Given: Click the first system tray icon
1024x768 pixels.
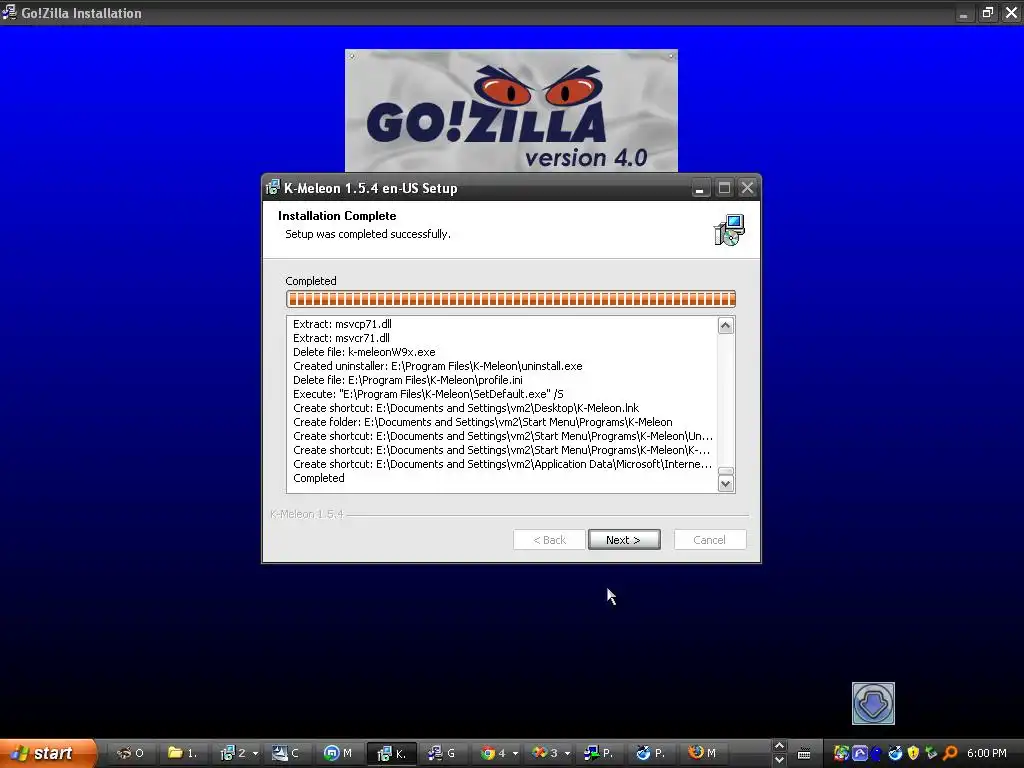Looking at the screenshot, I should [841, 753].
